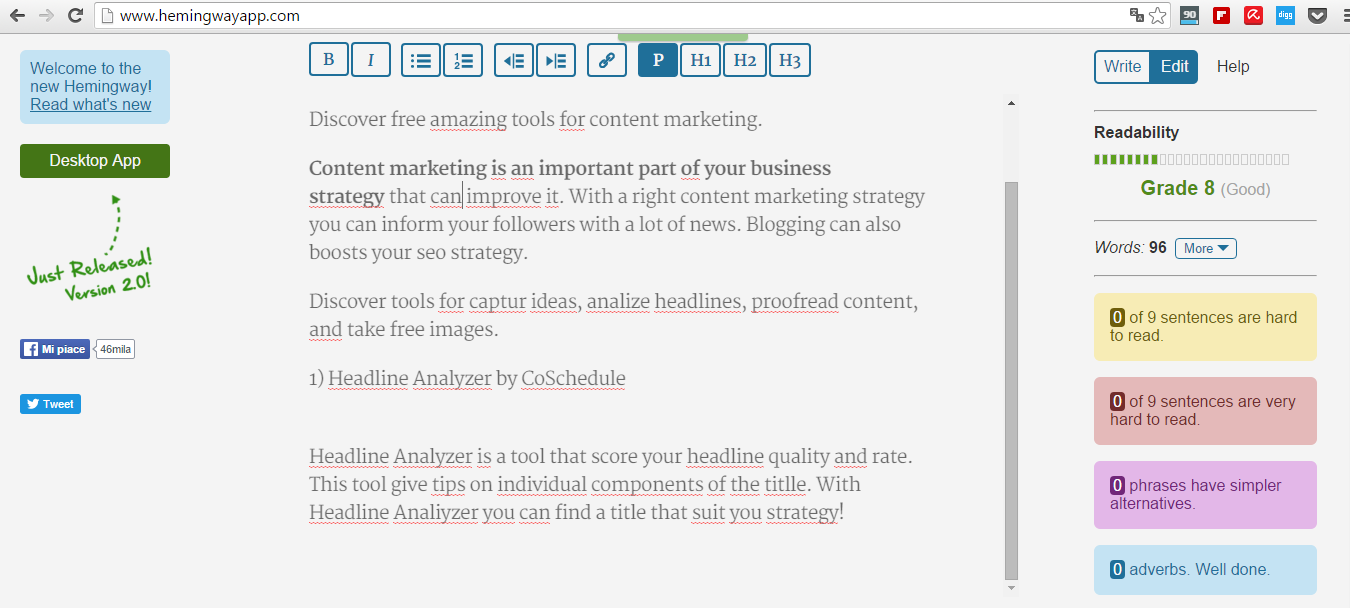Click the bold text 'Content marketing is an important part'
Screen dimensions: 1350x608
click(492, 168)
